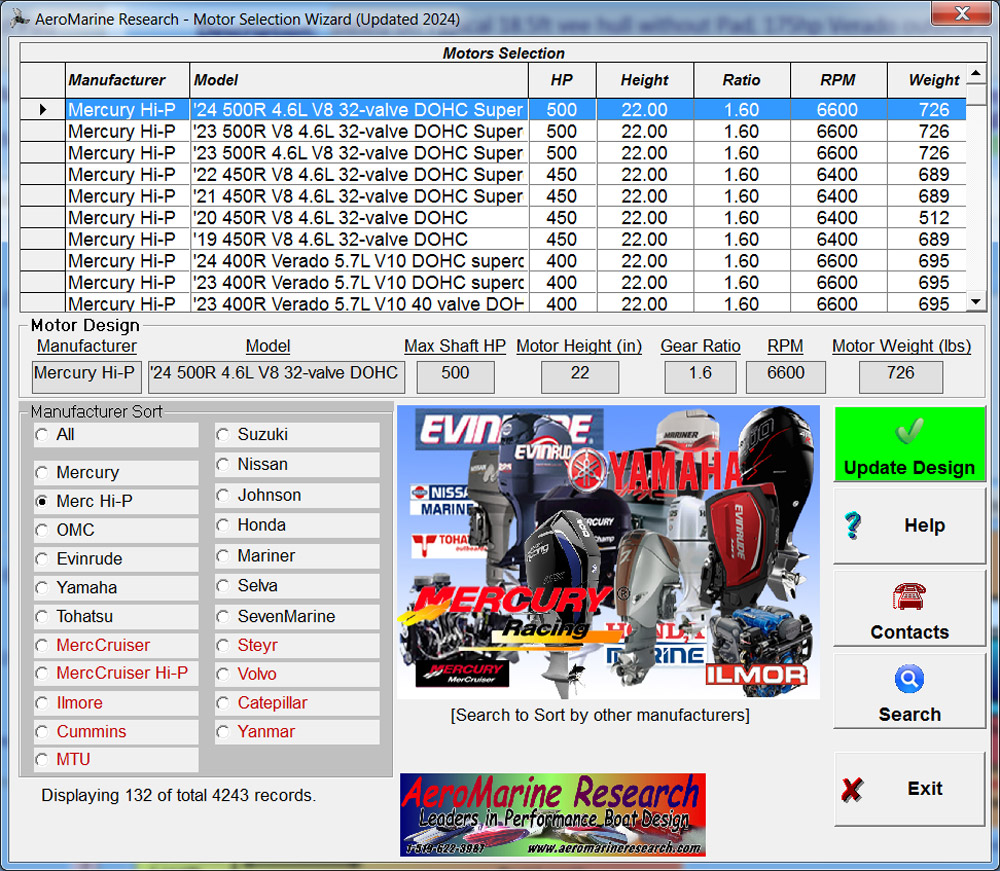Screen dimensions: 1000x871
Task: Select the Volvo radio button
Action: click(x=223, y=674)
